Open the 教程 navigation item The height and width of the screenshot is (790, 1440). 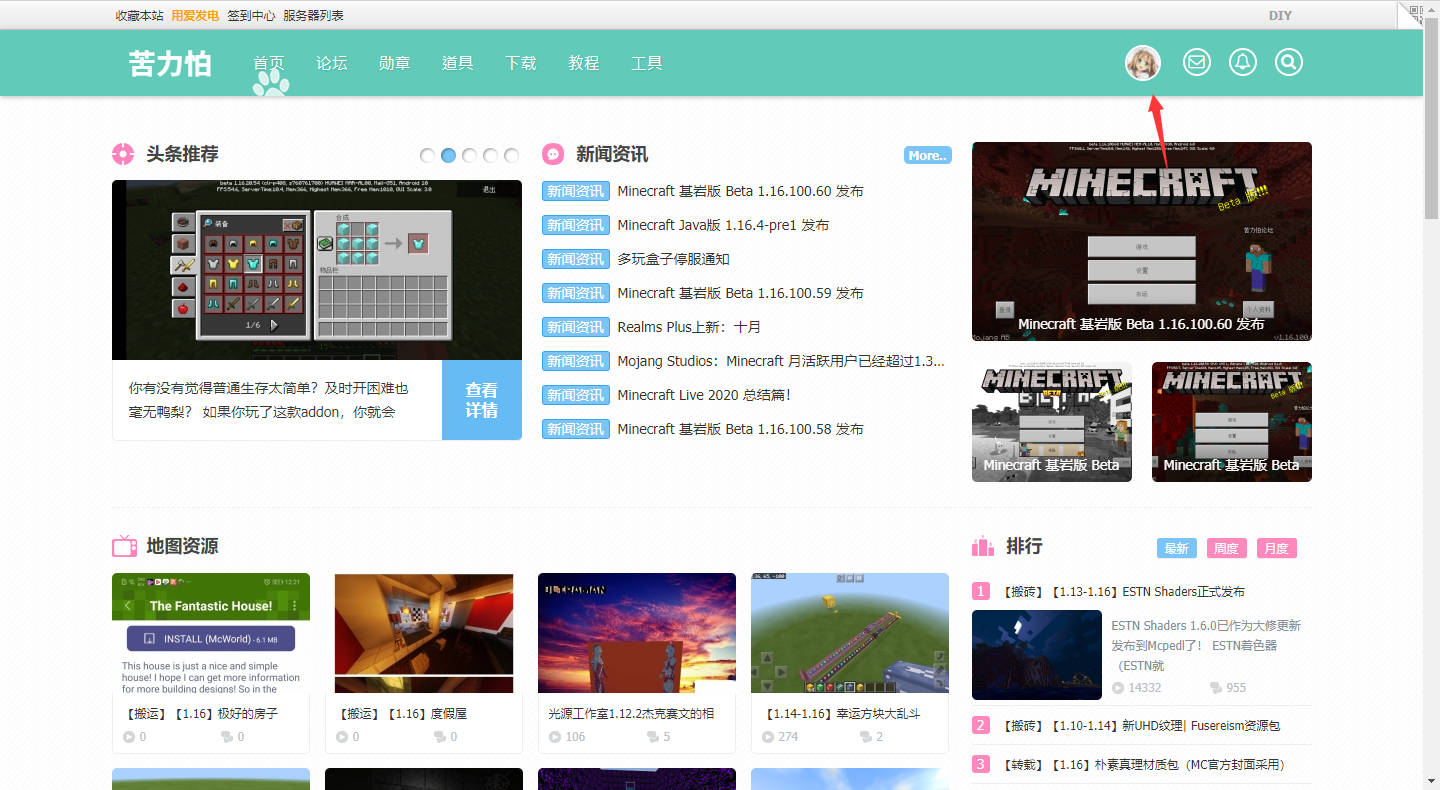pyautogui.click(x=584, y=63)
